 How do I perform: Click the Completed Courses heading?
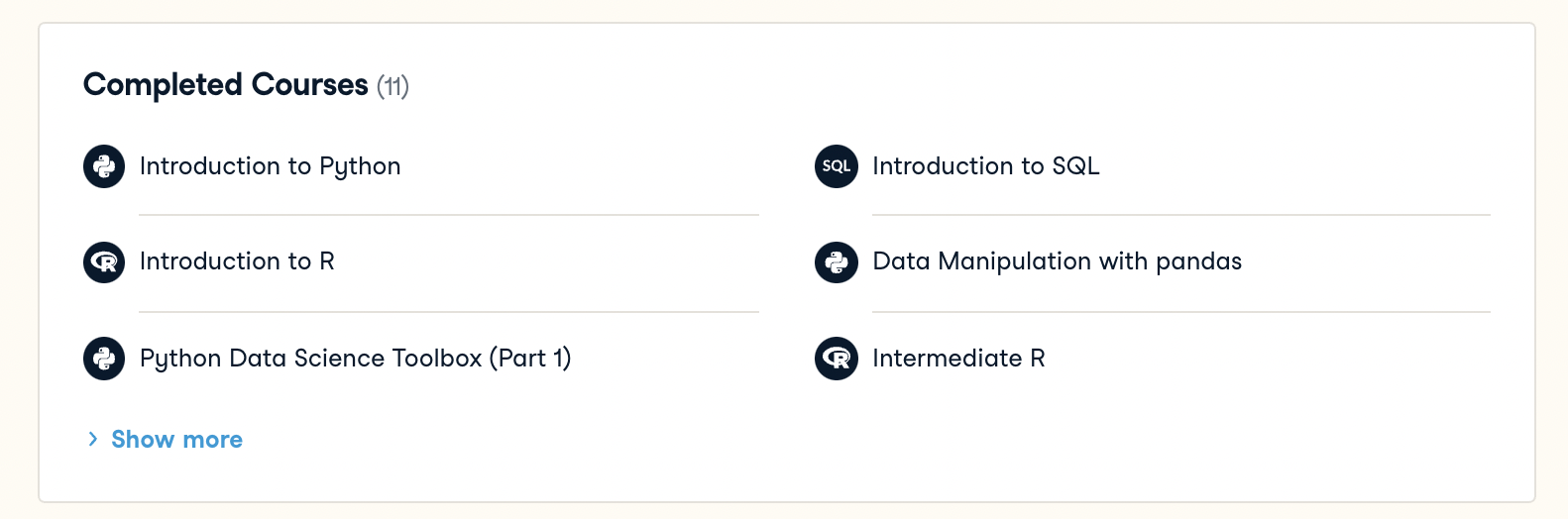[225, 85]
